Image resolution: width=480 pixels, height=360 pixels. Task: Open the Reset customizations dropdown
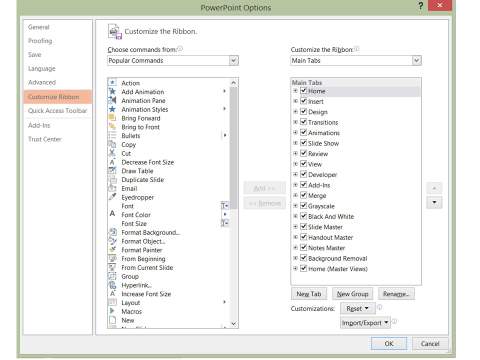[x=357, y=308]
